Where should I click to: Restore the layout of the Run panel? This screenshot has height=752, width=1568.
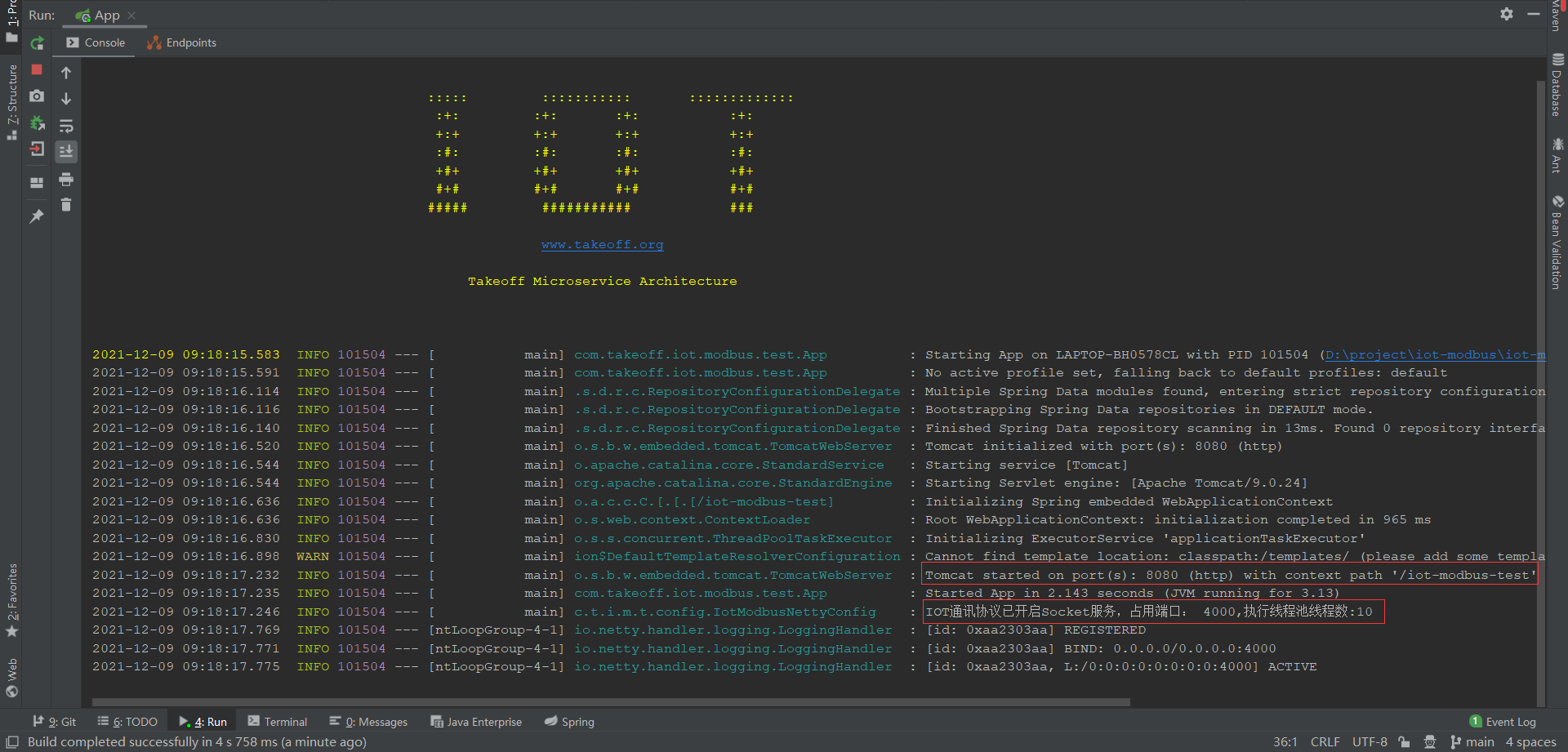[x=37, y=183]
